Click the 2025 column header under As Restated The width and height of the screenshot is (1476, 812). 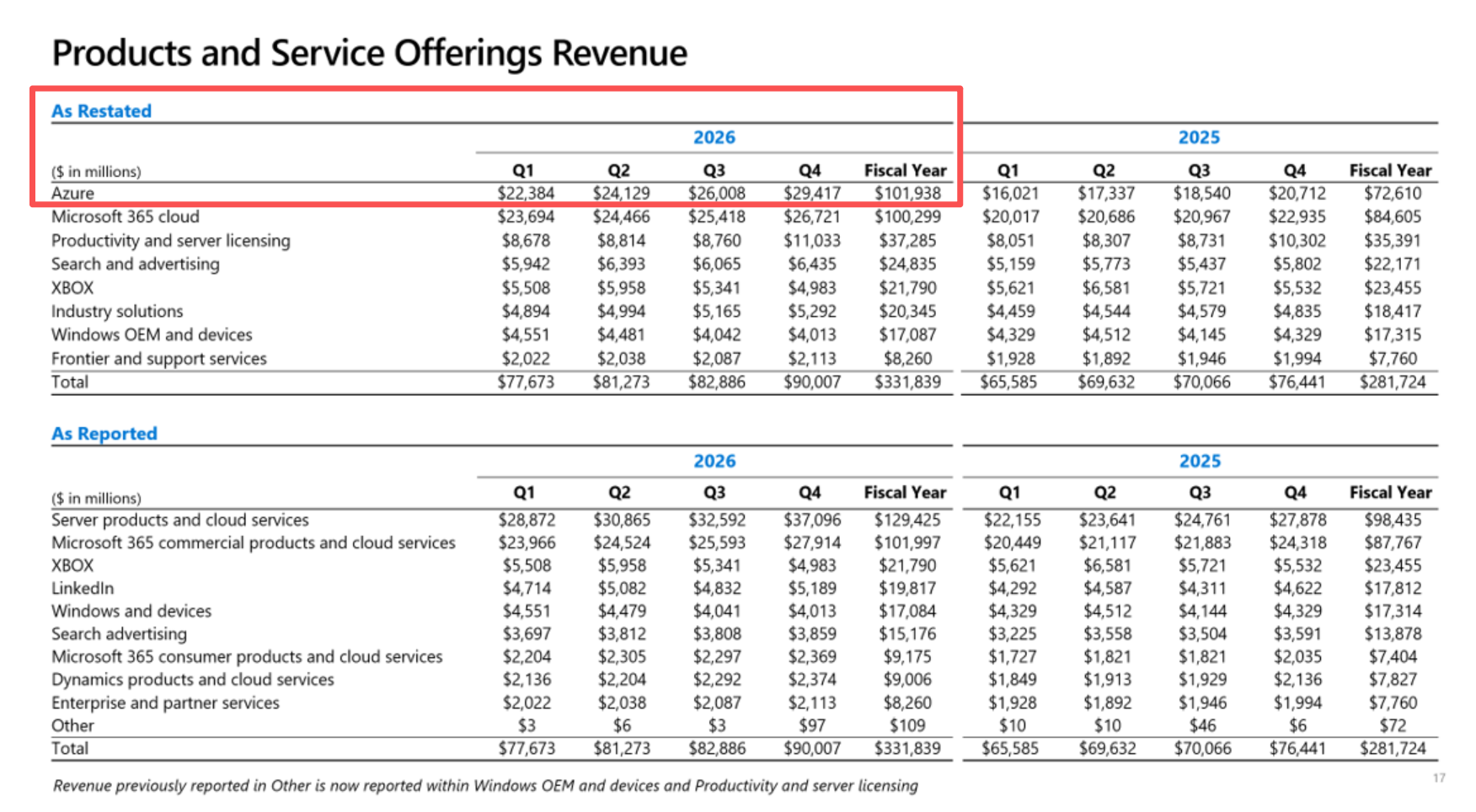(1199, 137)
